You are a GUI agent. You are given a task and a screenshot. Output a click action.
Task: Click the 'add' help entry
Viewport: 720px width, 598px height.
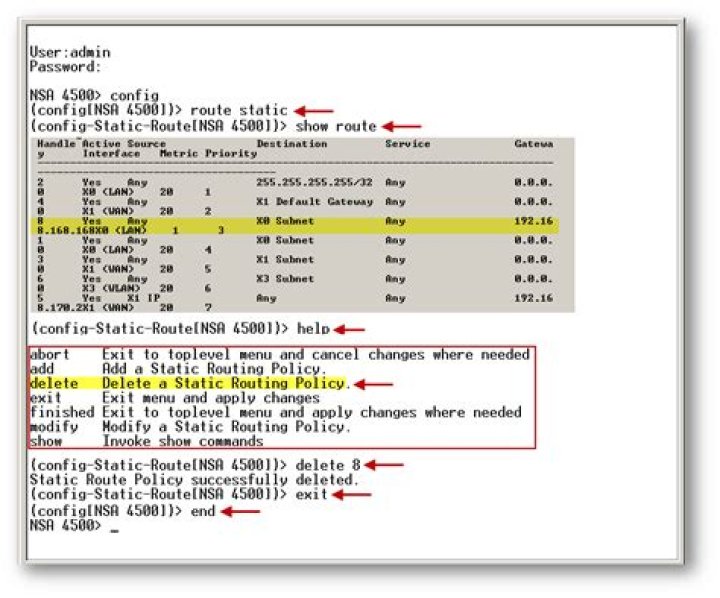click(x=42, y=369)
